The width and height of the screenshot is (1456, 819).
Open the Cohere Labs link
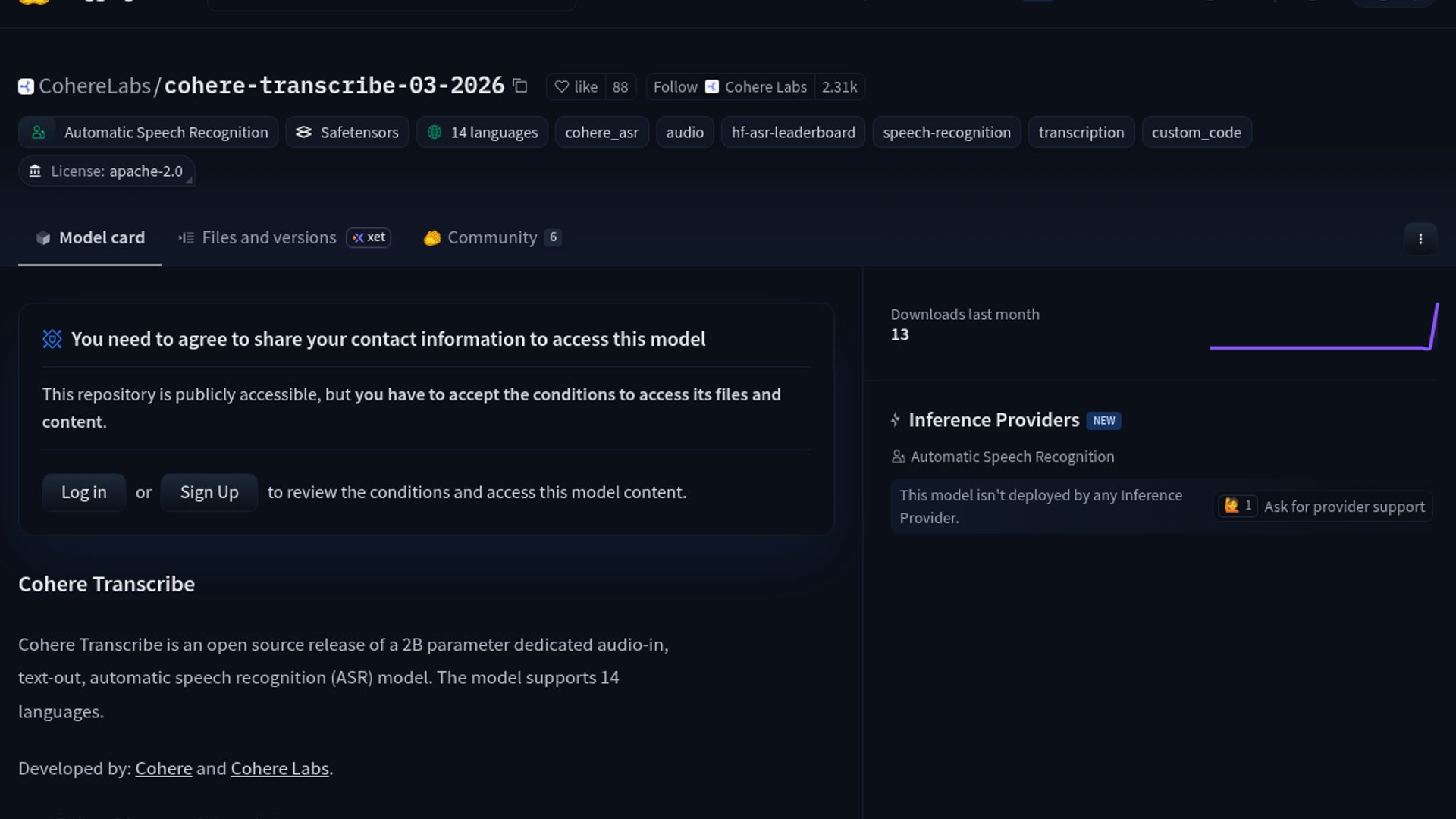click(279, 769)
